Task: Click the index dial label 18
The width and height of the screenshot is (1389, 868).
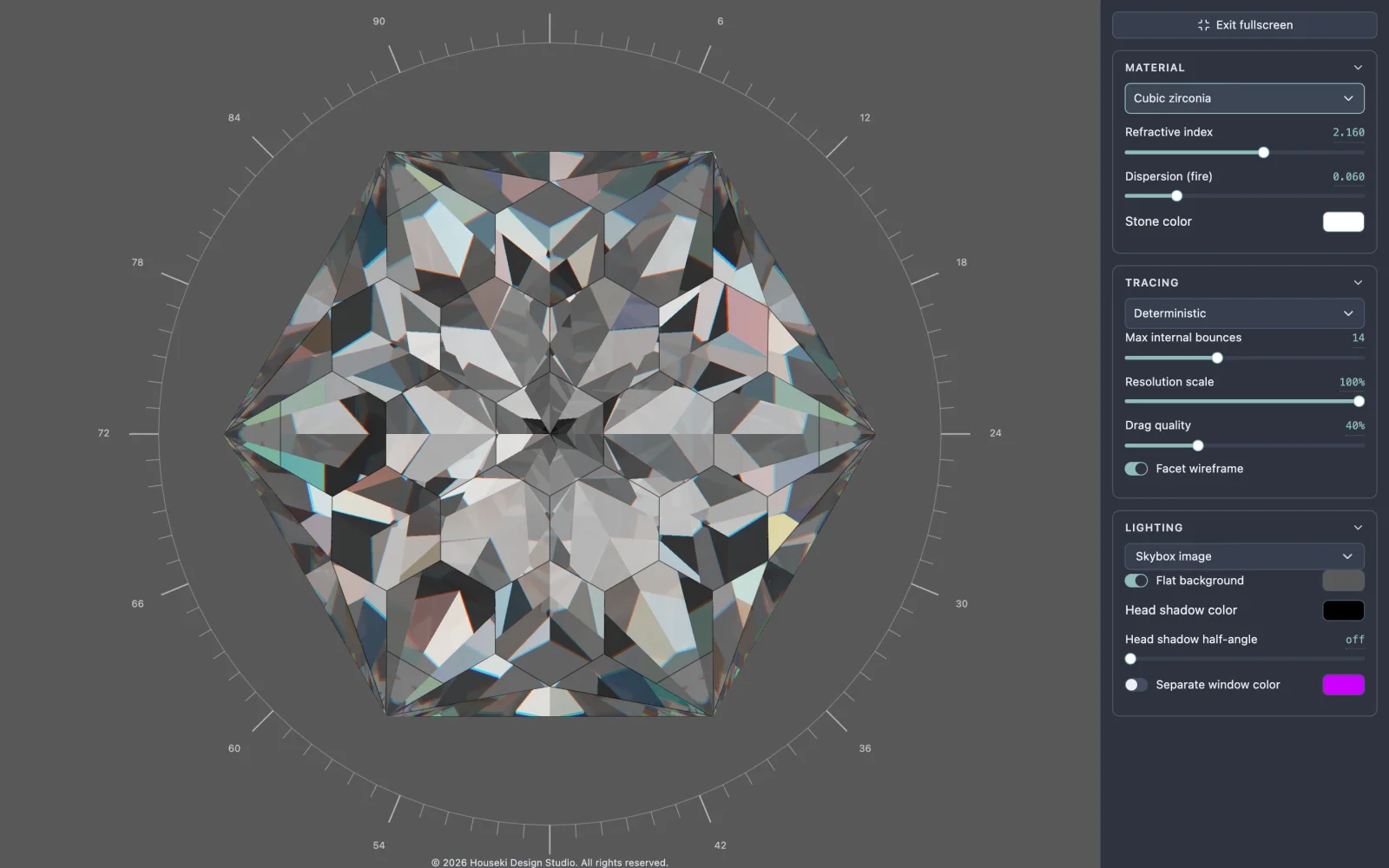Action: [961, 262]
